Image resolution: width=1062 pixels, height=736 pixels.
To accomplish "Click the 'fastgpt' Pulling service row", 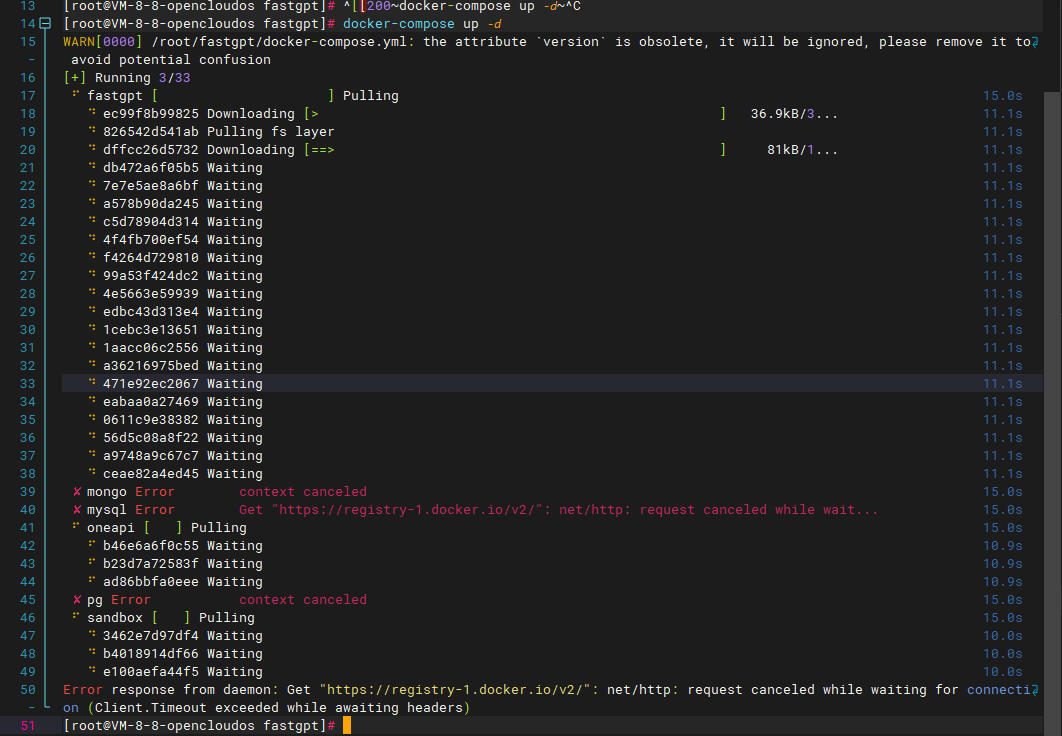I will click(x=236, y=95).
